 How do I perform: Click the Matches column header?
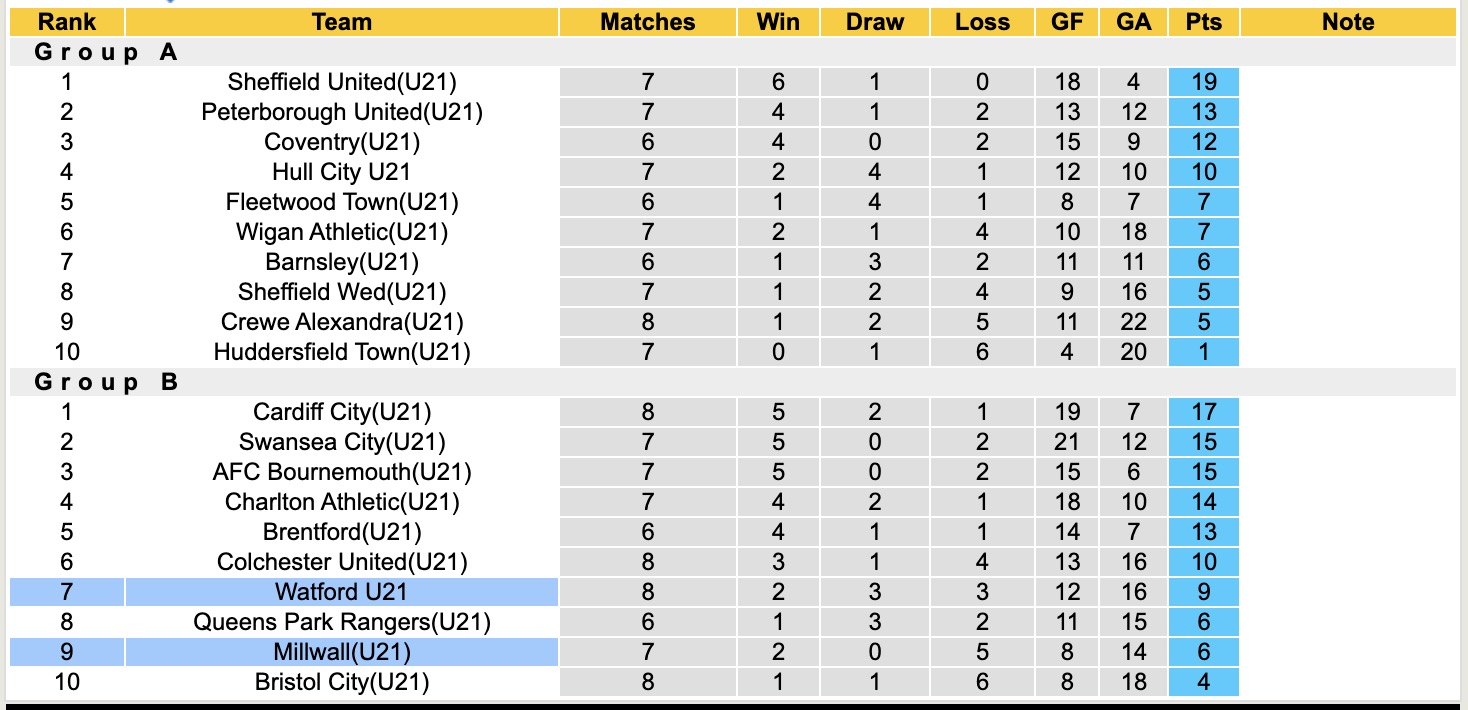647,22
